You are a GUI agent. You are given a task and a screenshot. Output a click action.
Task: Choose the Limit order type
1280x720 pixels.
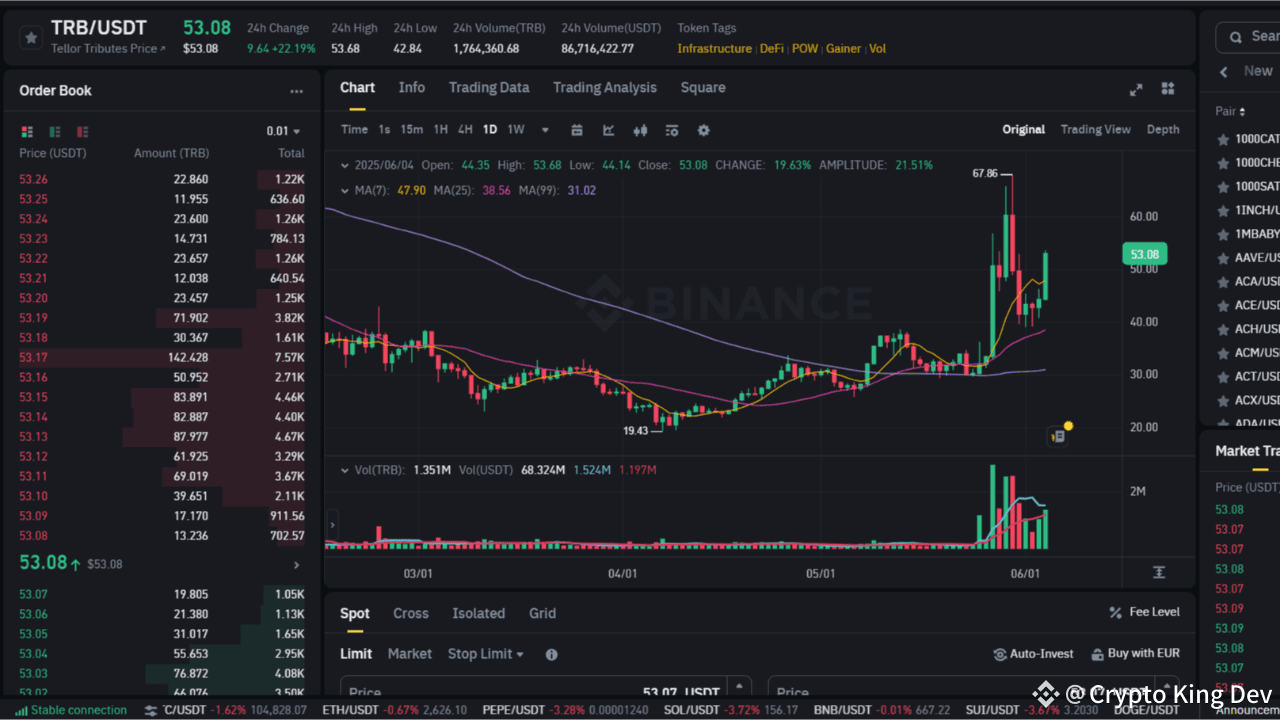point(355,654)
